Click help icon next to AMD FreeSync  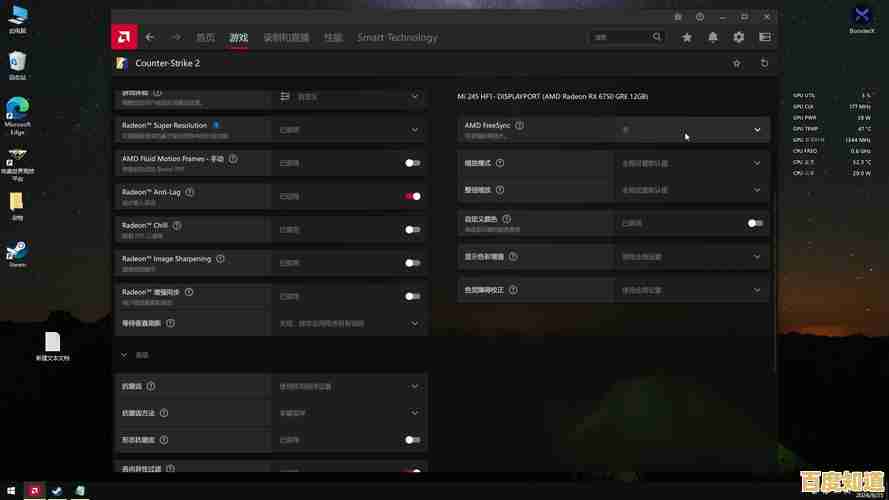click(x=519, y=126)
